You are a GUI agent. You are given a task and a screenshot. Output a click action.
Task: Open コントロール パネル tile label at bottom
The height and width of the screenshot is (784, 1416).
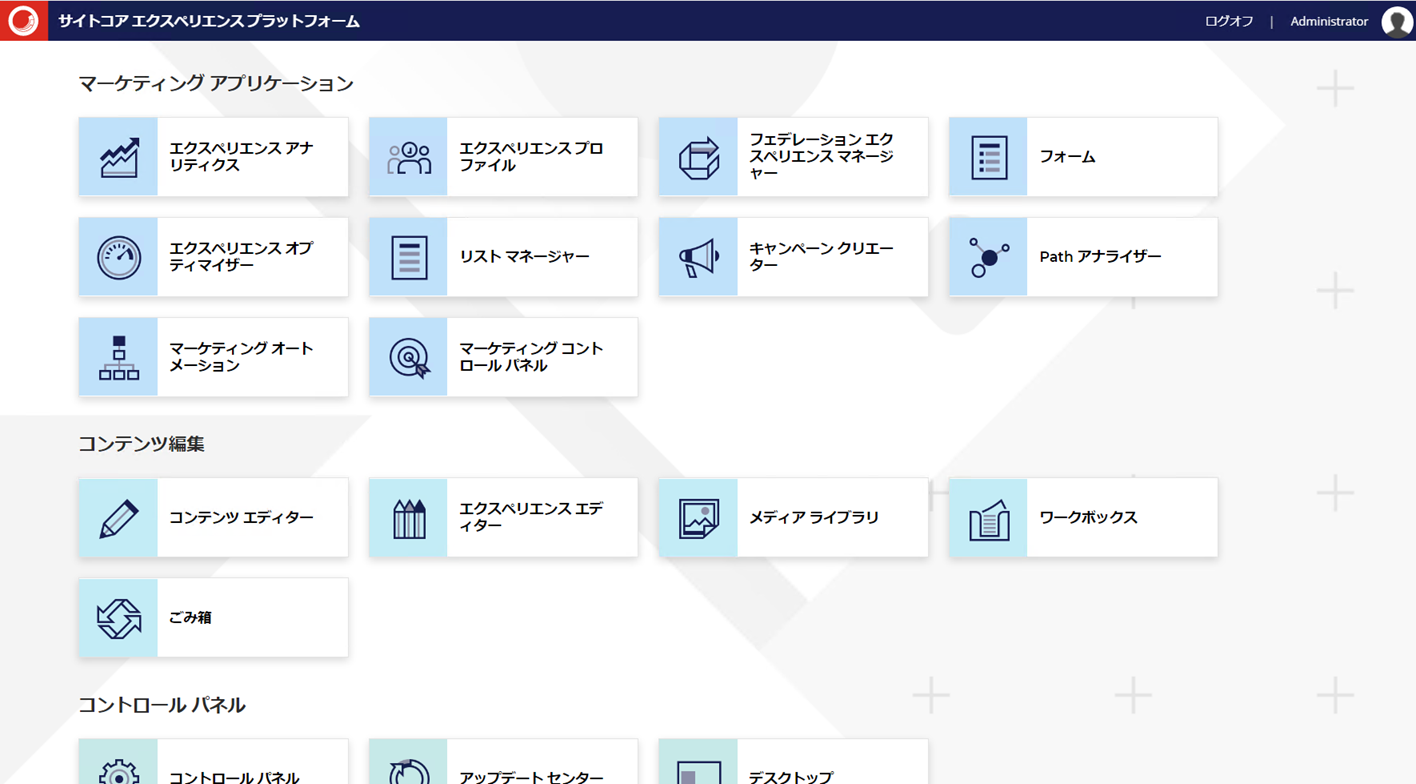click(234, 777)
